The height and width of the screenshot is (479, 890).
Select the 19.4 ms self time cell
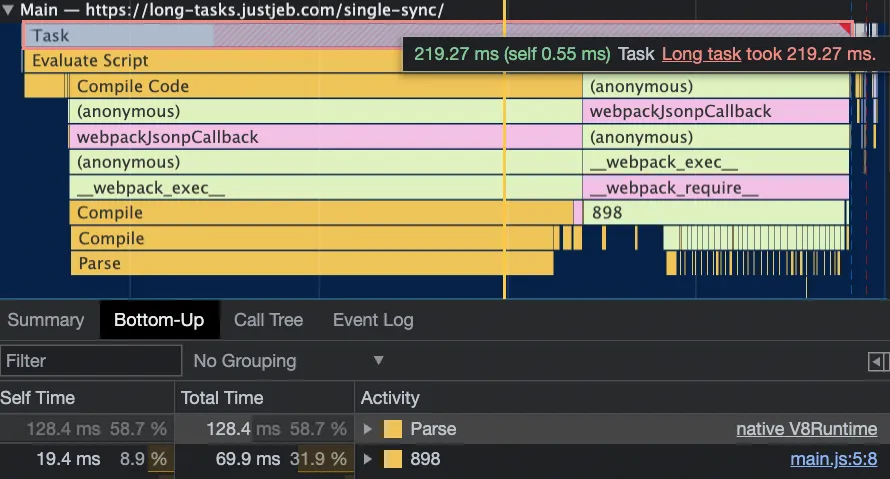coord(87,459)
